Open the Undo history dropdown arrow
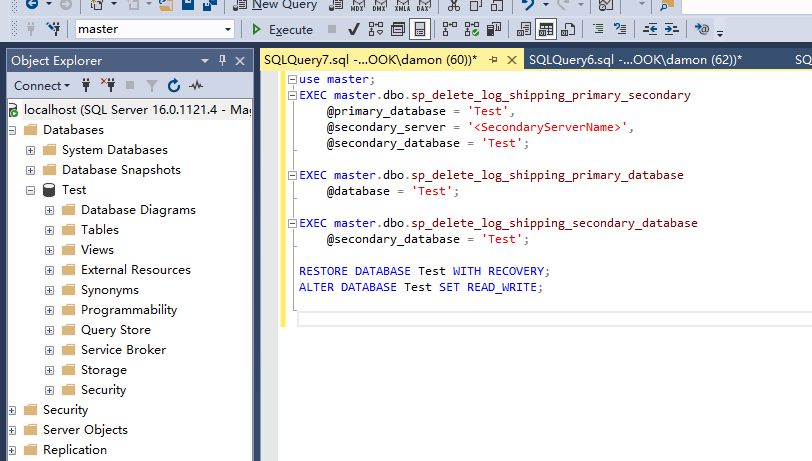This screenshot has width=812, height=461. pyautogui.click(x=545, y=5)
